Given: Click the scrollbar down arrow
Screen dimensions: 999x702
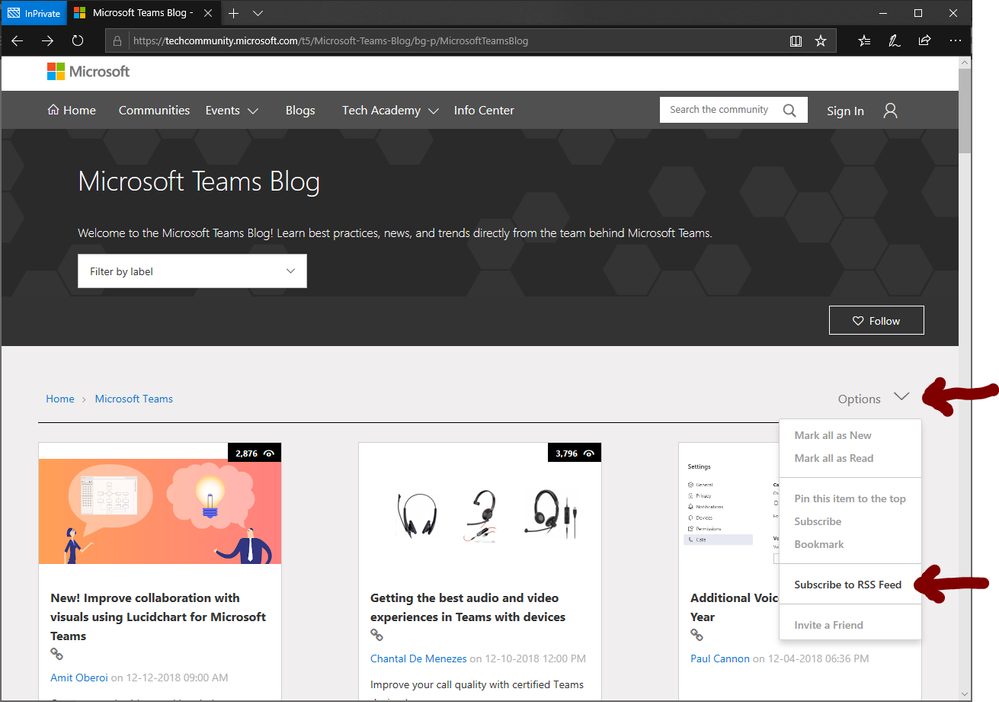Looking at the screenshot, I should pyautogui.click(x=965, y=694).
